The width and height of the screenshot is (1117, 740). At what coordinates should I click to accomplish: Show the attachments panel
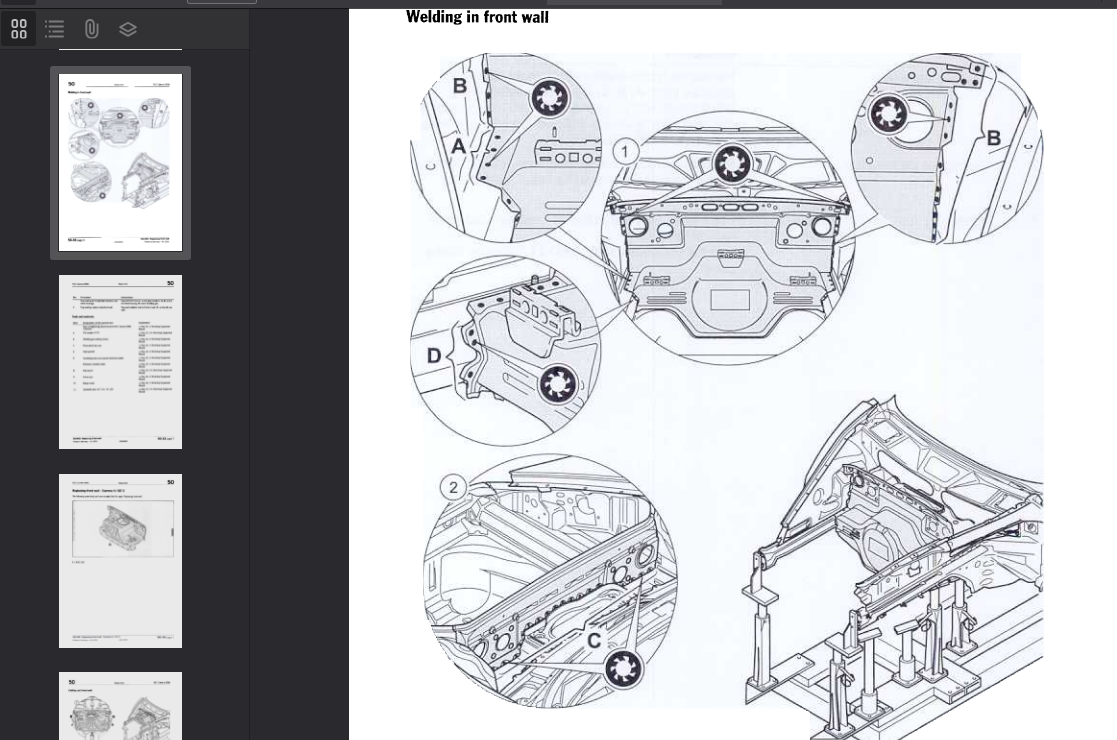91,29
